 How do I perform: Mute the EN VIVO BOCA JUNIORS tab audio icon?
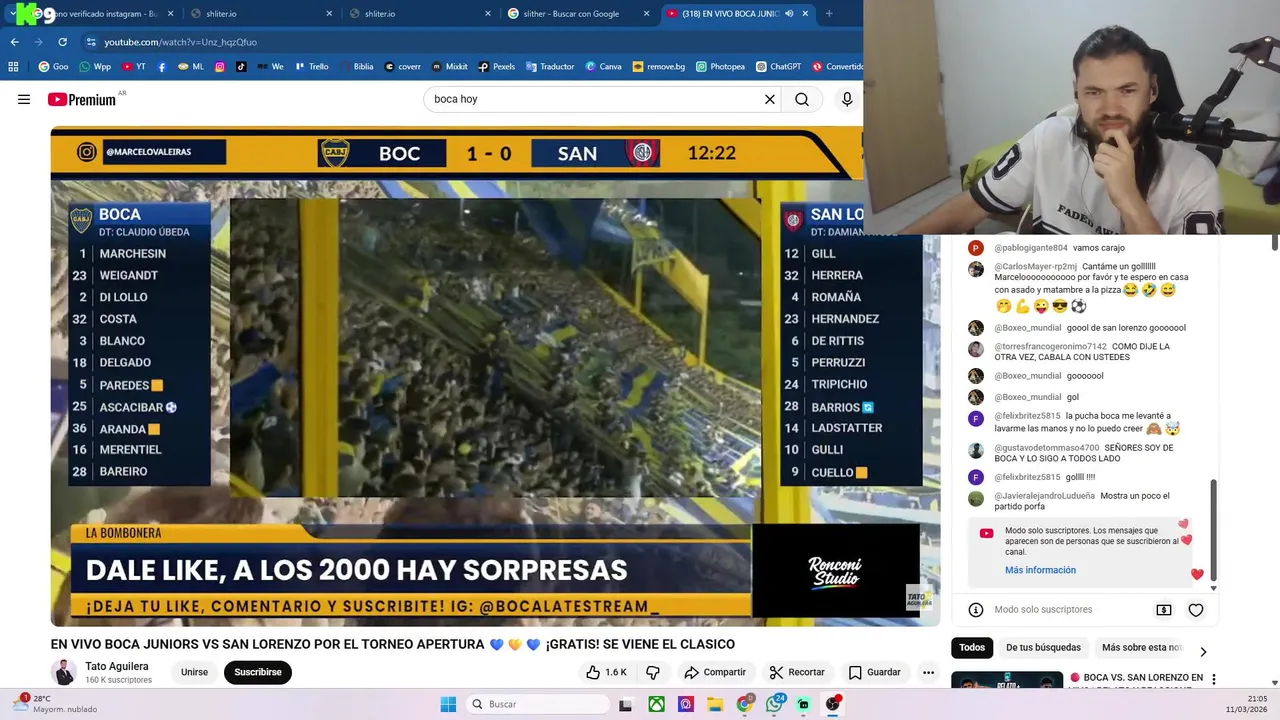pos(789,14)
